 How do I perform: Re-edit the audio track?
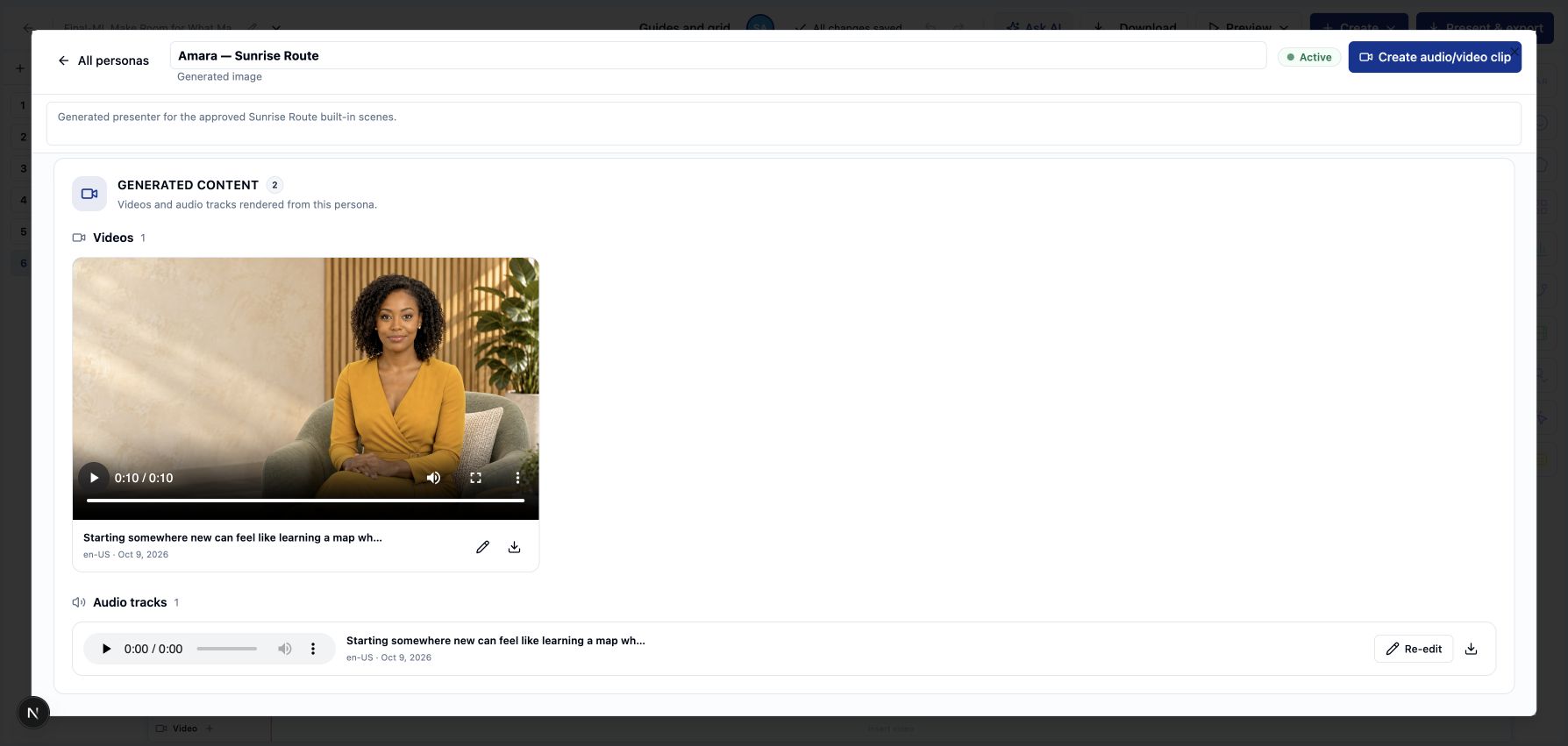pos(1413,649)
